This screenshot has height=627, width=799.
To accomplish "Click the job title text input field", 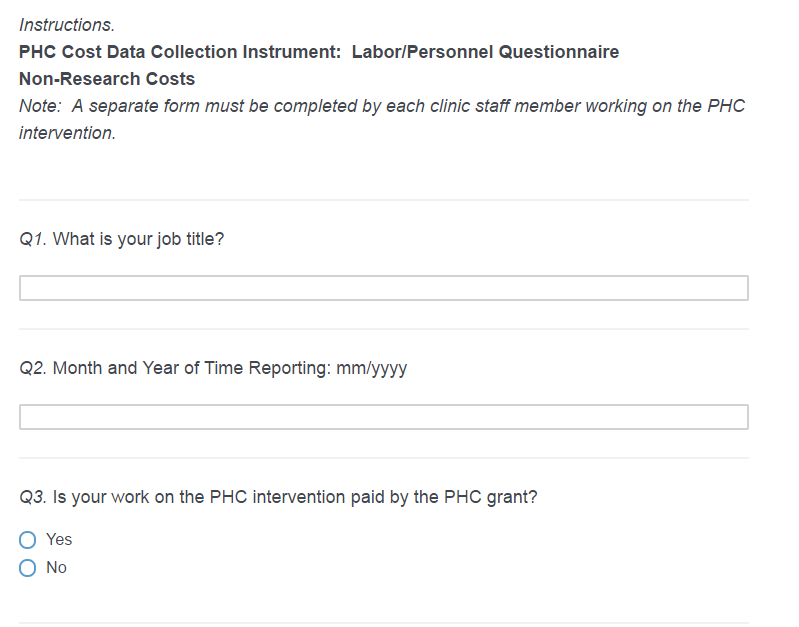I will click(383, 288).
